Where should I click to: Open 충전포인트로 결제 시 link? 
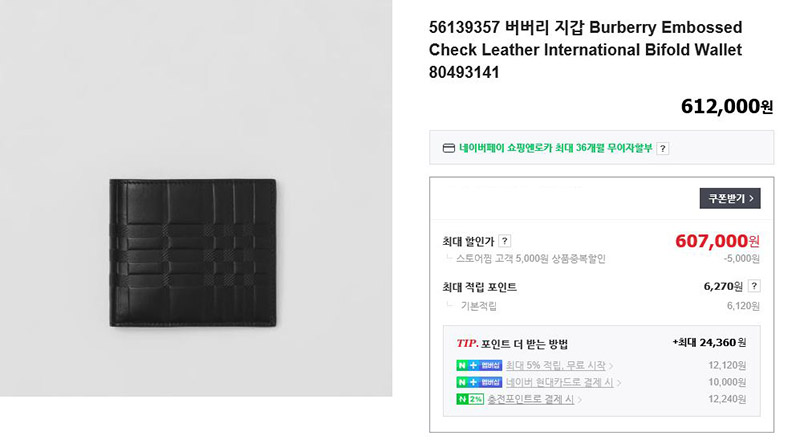click(531, 399)
